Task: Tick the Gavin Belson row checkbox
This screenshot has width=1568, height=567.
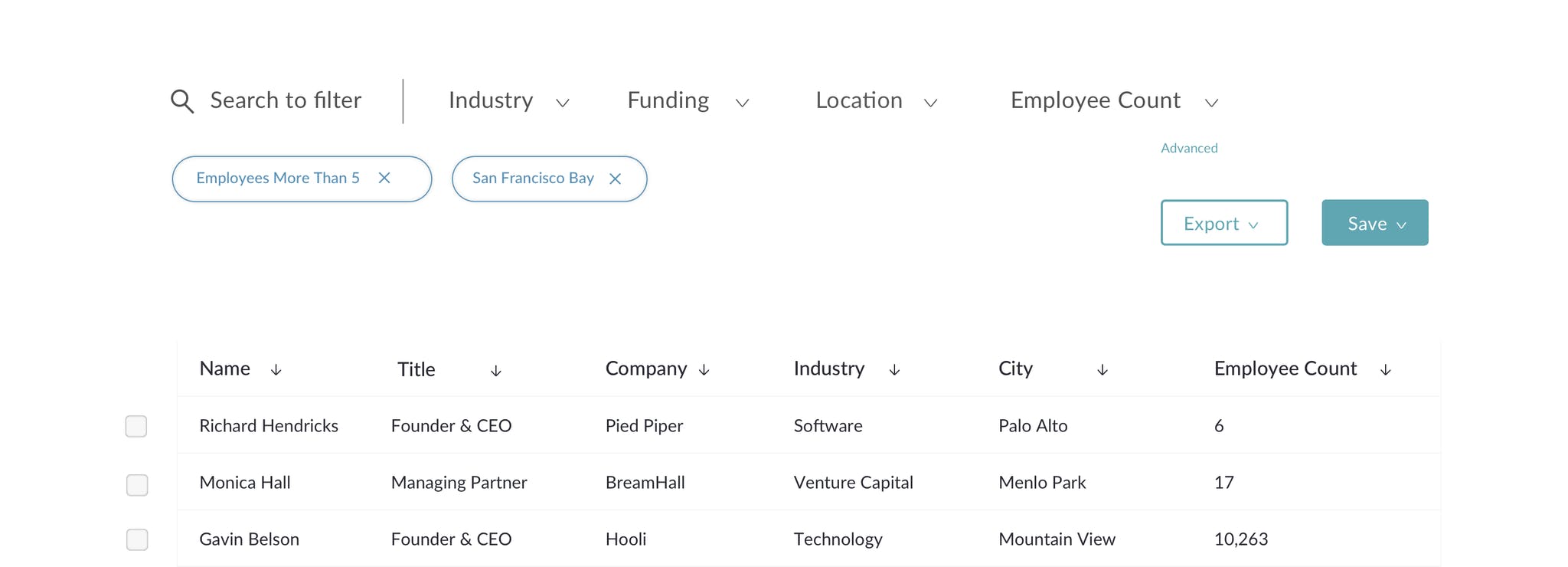Action: [137, 539]
